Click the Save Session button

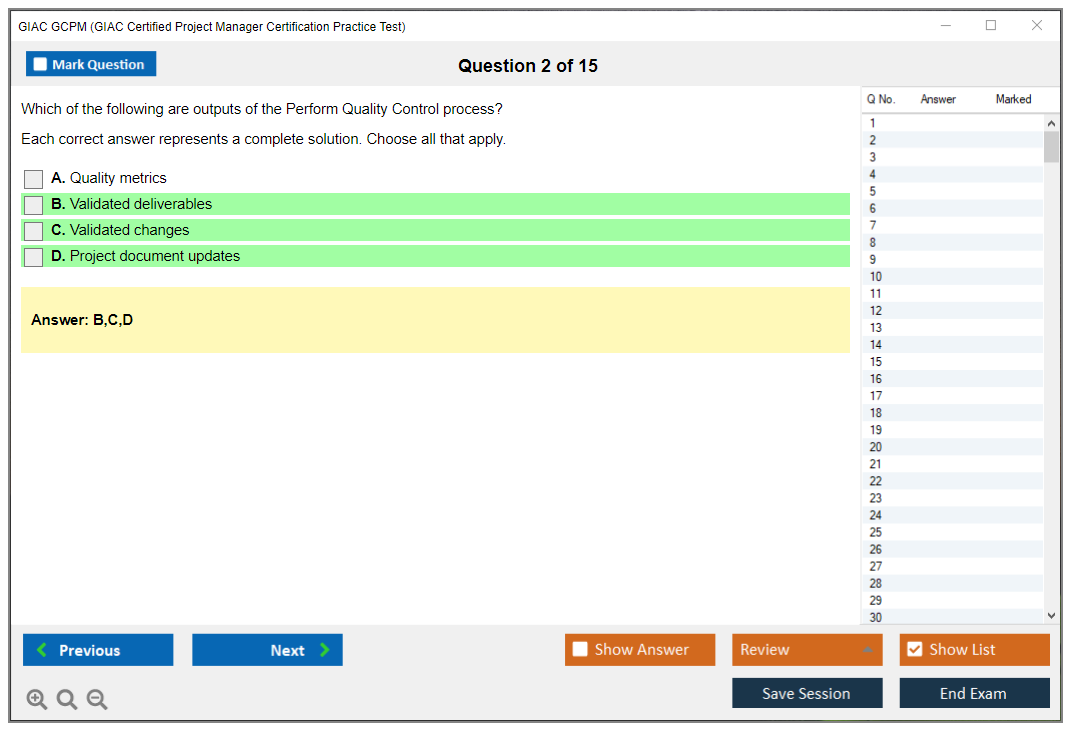coord(807,692)
